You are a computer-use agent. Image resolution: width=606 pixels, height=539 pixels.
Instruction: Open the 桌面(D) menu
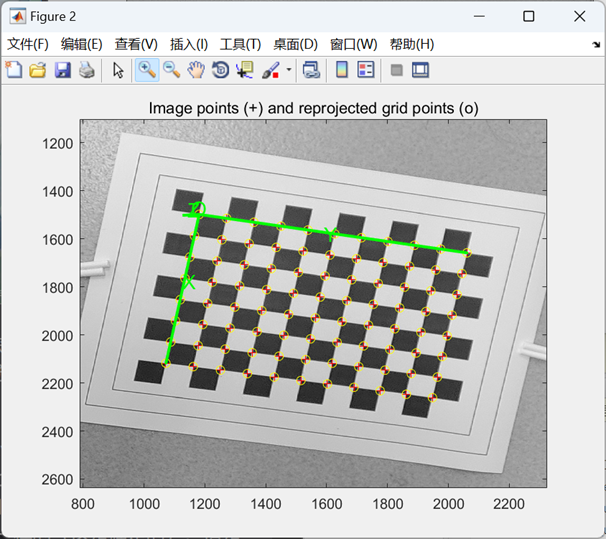(296, 44)
